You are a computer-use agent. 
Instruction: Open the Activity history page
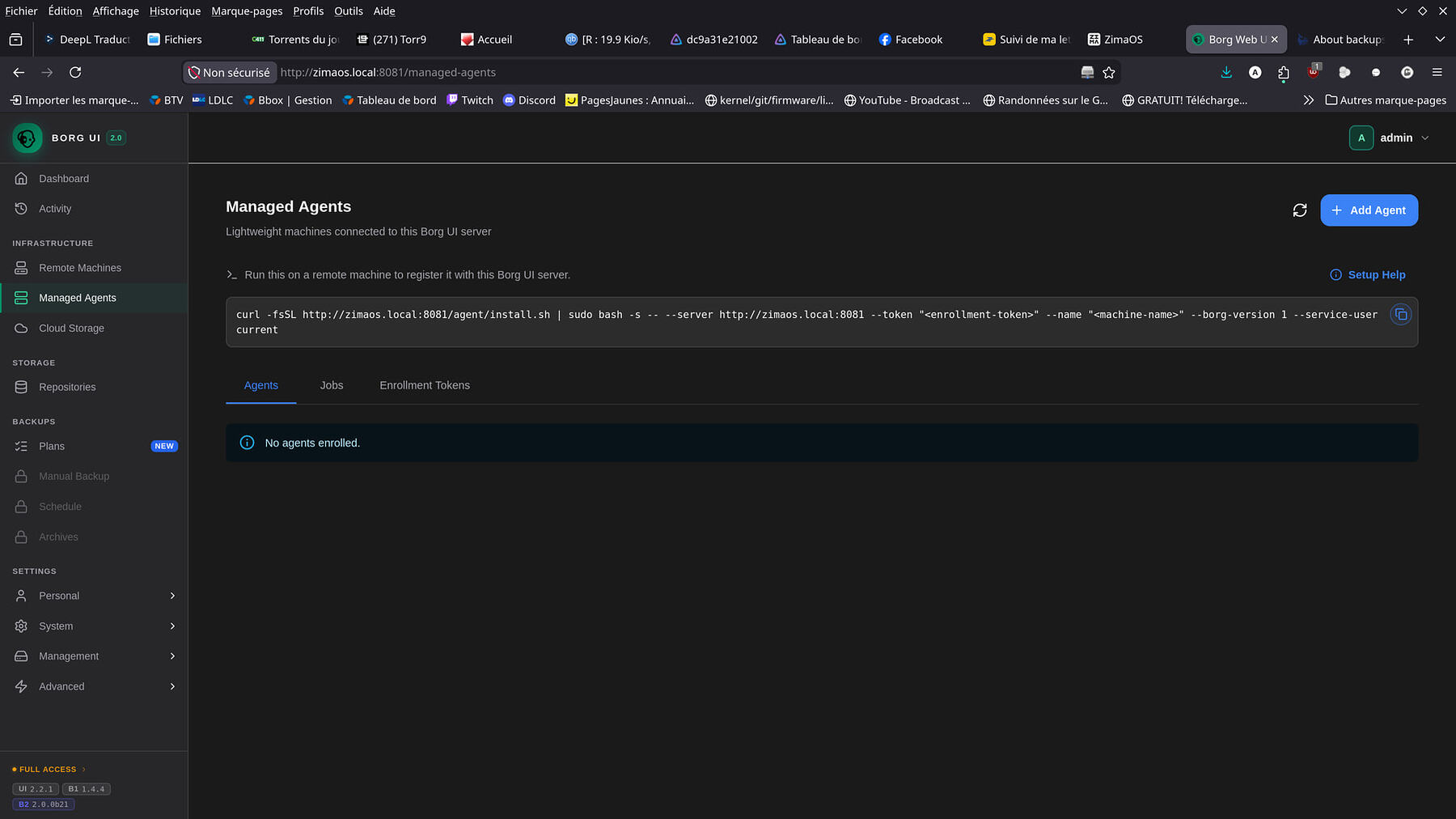click(x=94, y=209)
